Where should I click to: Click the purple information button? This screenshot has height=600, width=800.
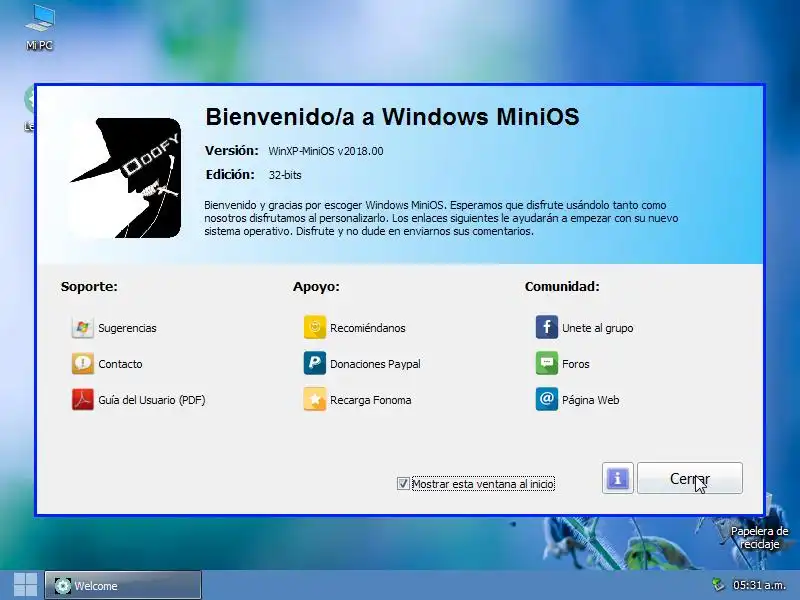(617, 478)
